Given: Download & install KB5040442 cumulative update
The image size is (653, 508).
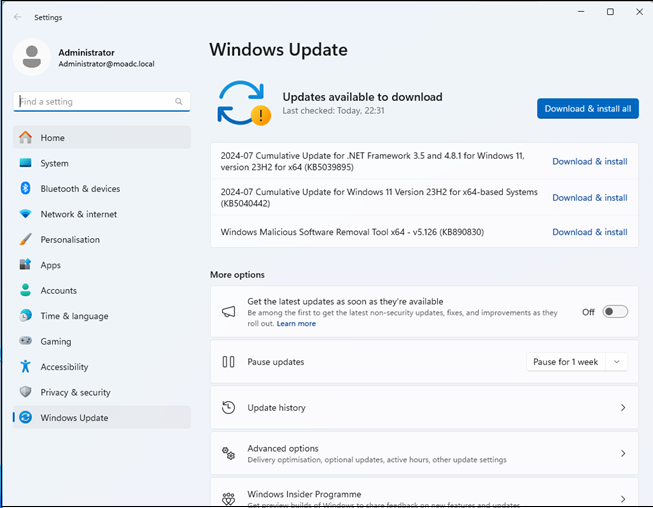Looking at the screenshot, I should [x=590, y=197].
